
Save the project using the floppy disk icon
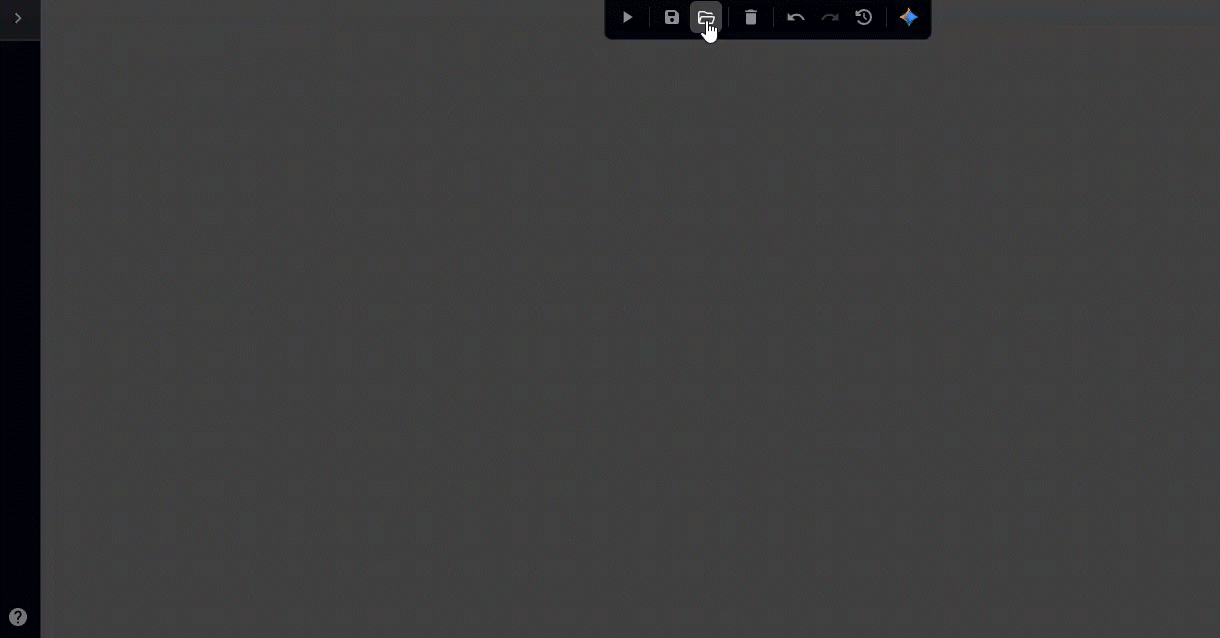pos(672,17)
